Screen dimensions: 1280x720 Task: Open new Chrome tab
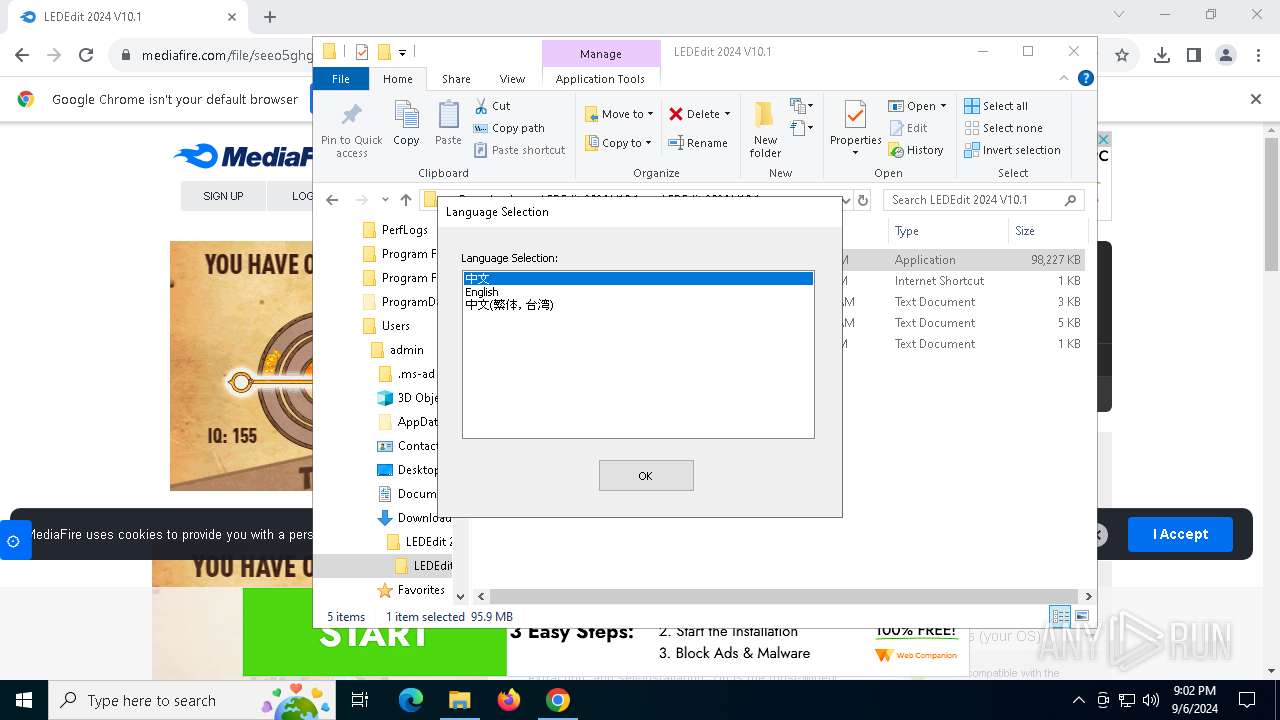(x=270, y=17)
